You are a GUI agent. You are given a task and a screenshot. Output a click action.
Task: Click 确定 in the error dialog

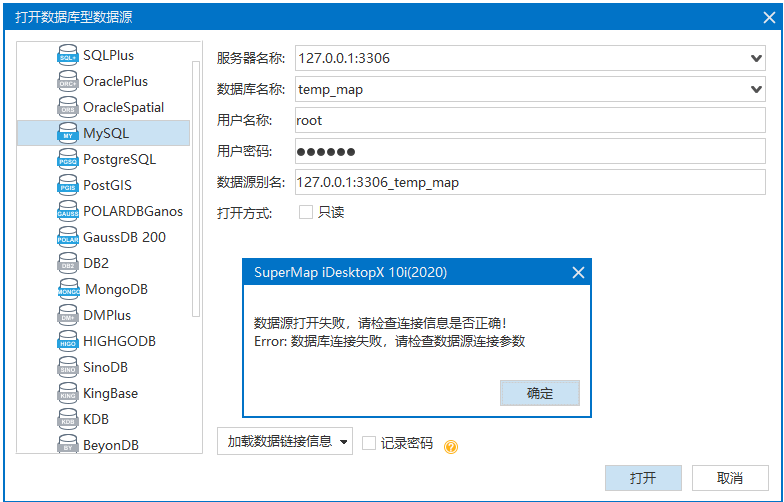click(x=540, y=393)
